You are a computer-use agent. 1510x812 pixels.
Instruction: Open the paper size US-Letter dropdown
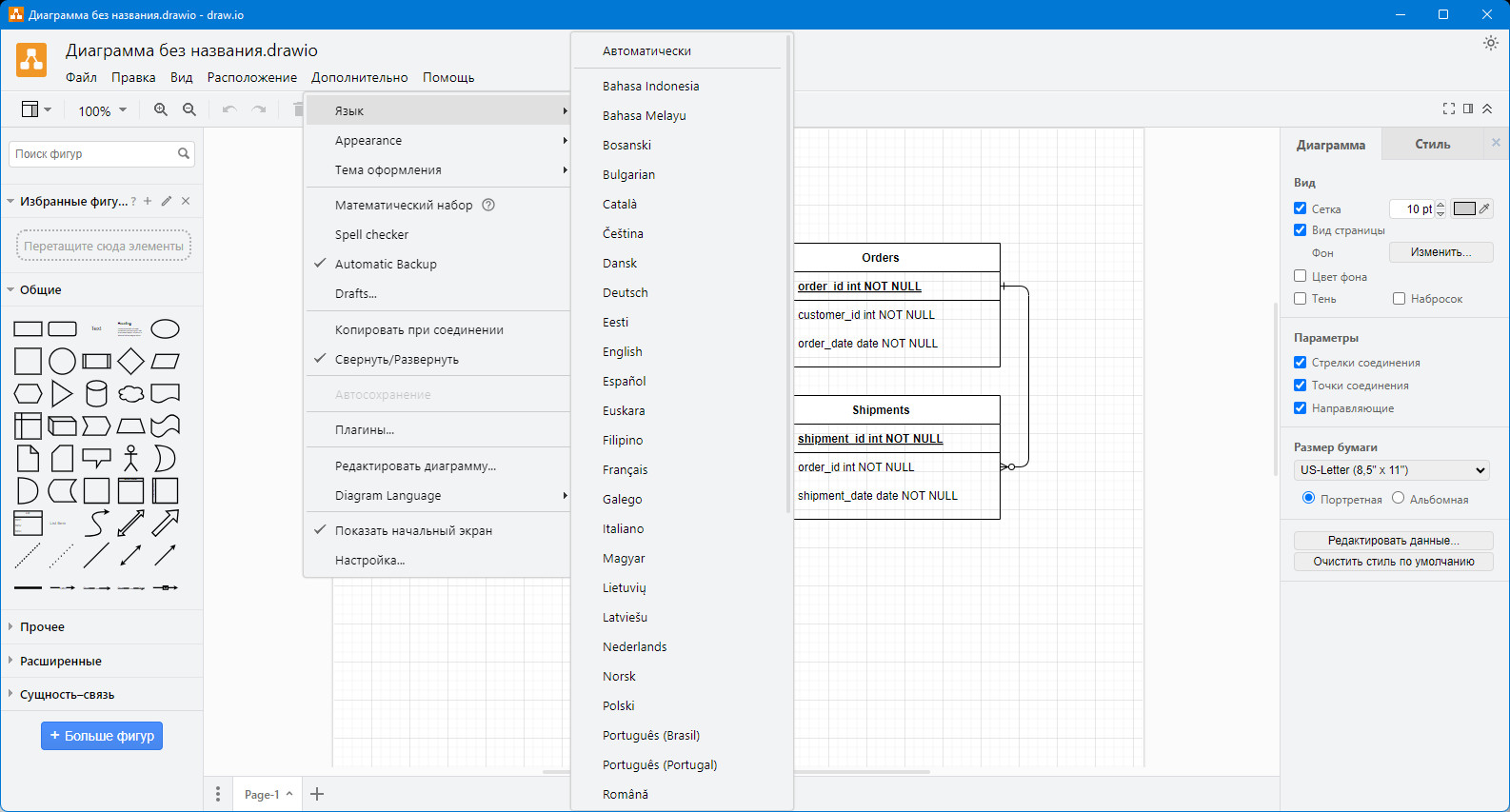[1391, 470]
